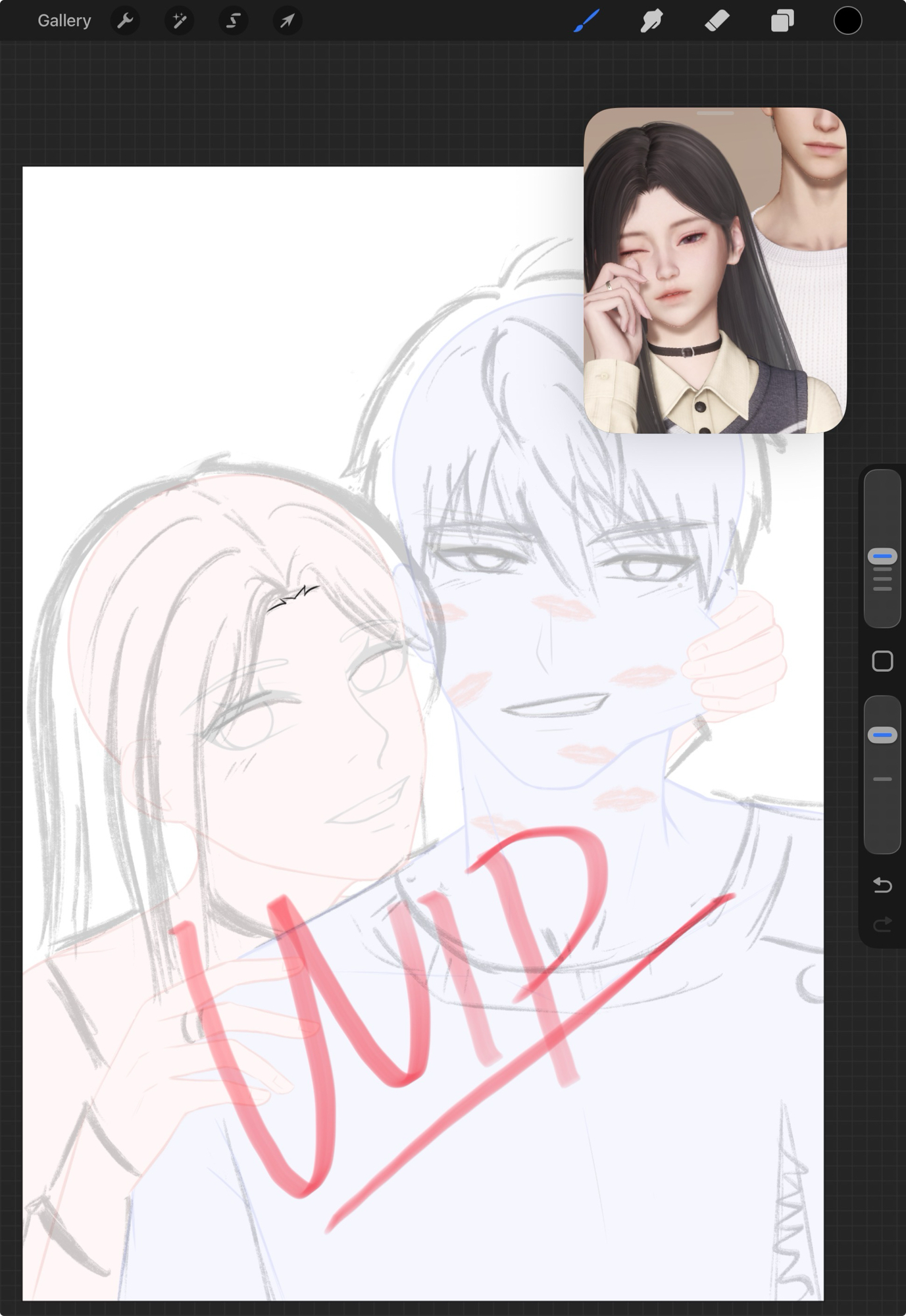Click the black hairline mark on the forehead
906x1316 pixels.
(x=294, y=597)
